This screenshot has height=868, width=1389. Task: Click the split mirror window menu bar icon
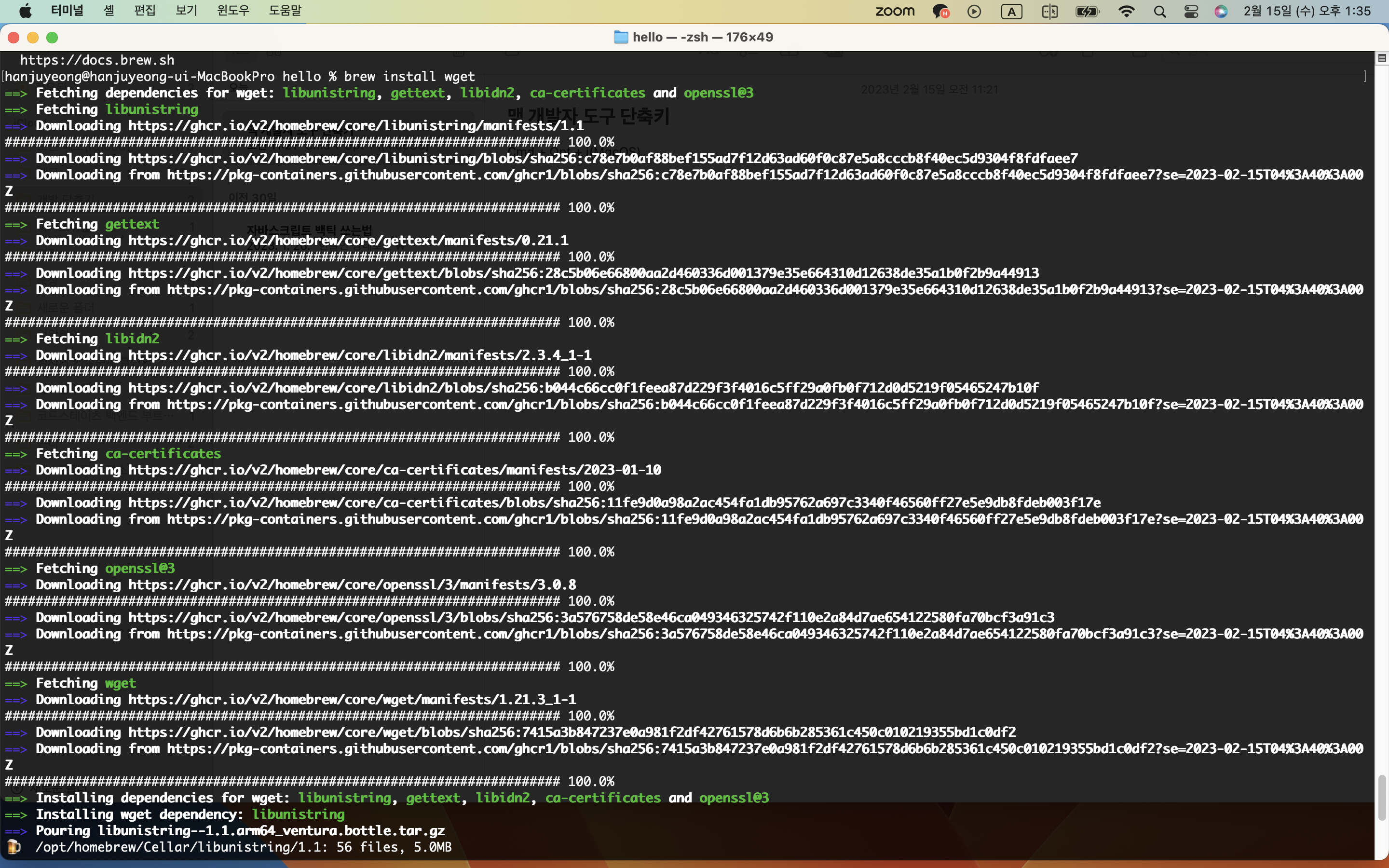click(x=1050, y=11)
